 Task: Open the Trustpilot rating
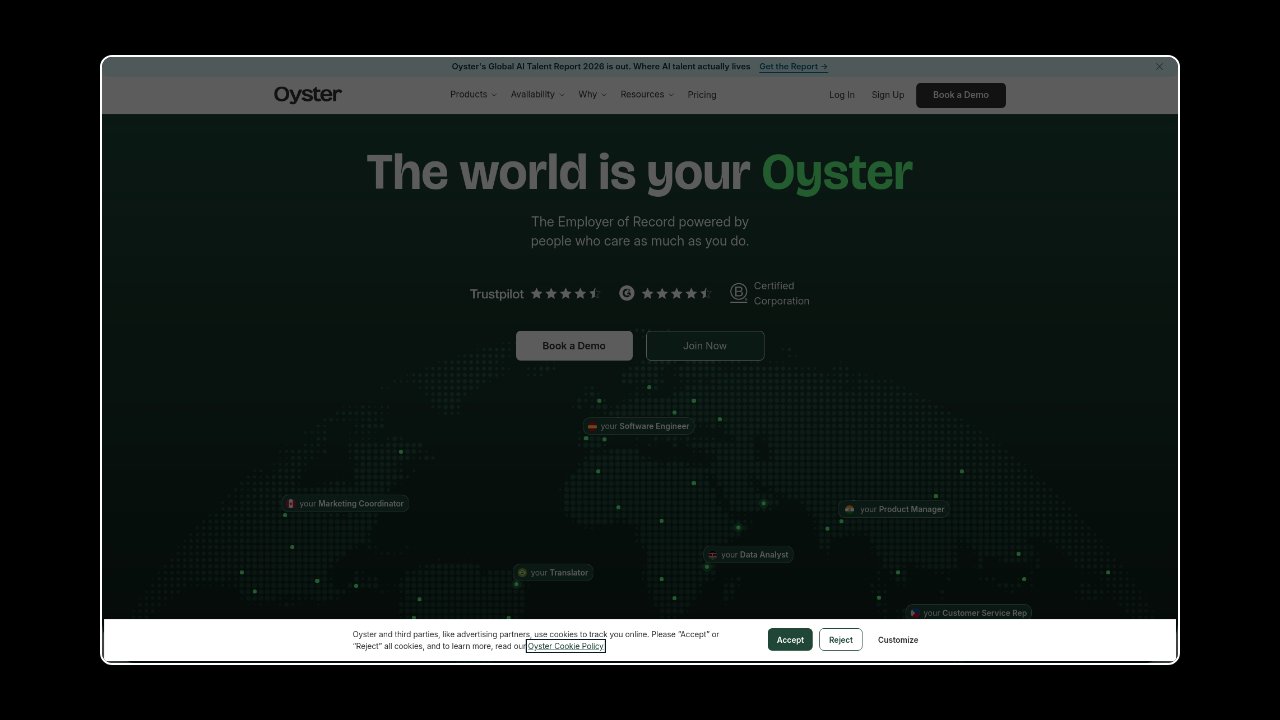535,294
